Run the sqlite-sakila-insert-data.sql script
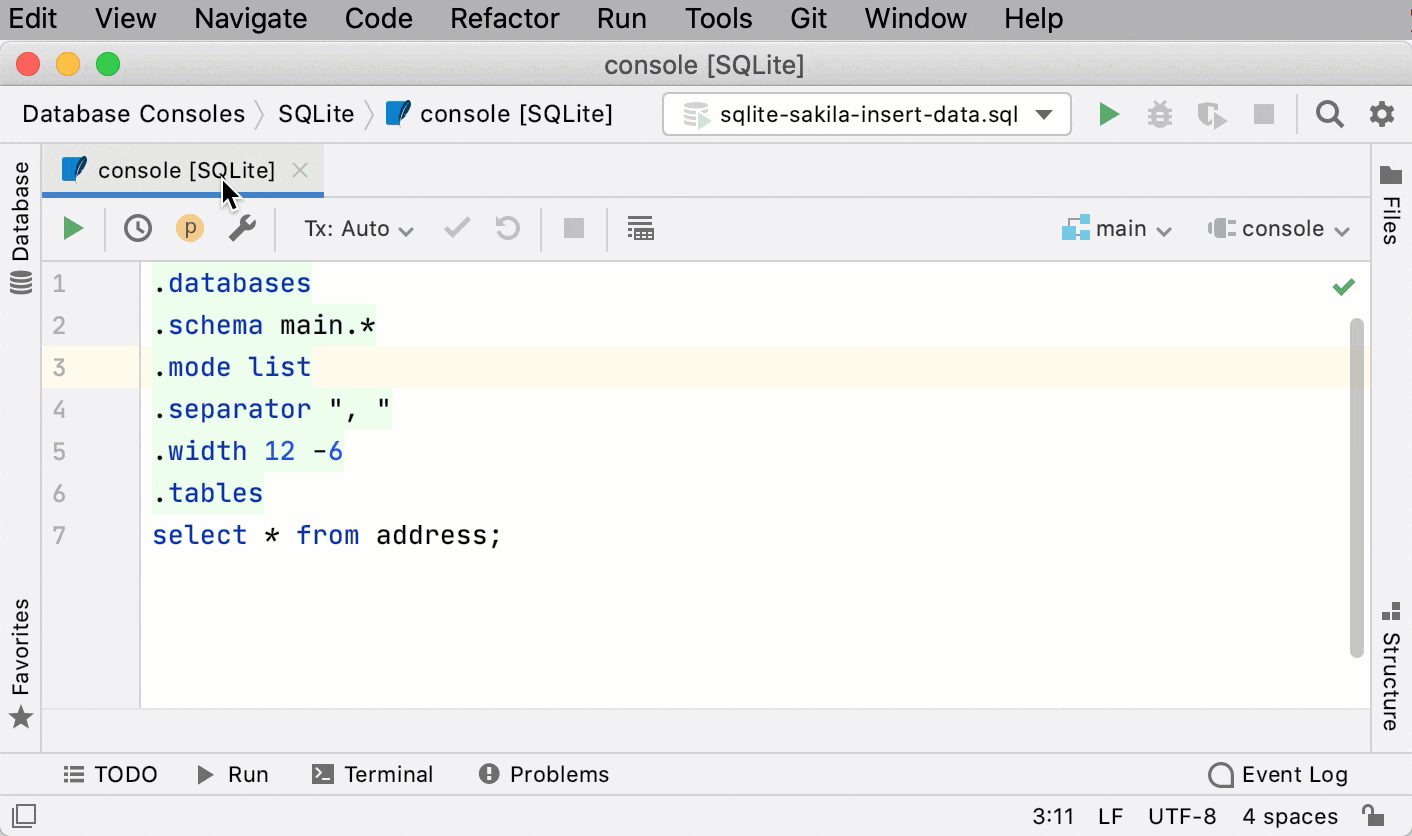1412x836 pixels. pyautogui.click(x=1108, y=114)
